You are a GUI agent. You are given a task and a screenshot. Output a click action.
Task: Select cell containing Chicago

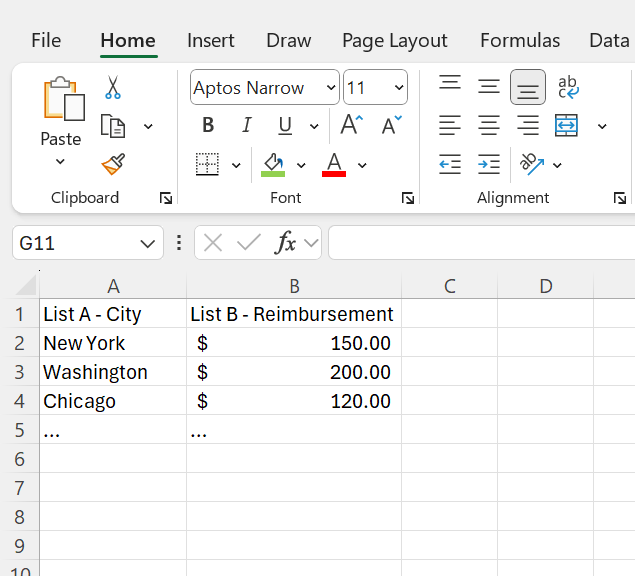(x=113, y=401)
